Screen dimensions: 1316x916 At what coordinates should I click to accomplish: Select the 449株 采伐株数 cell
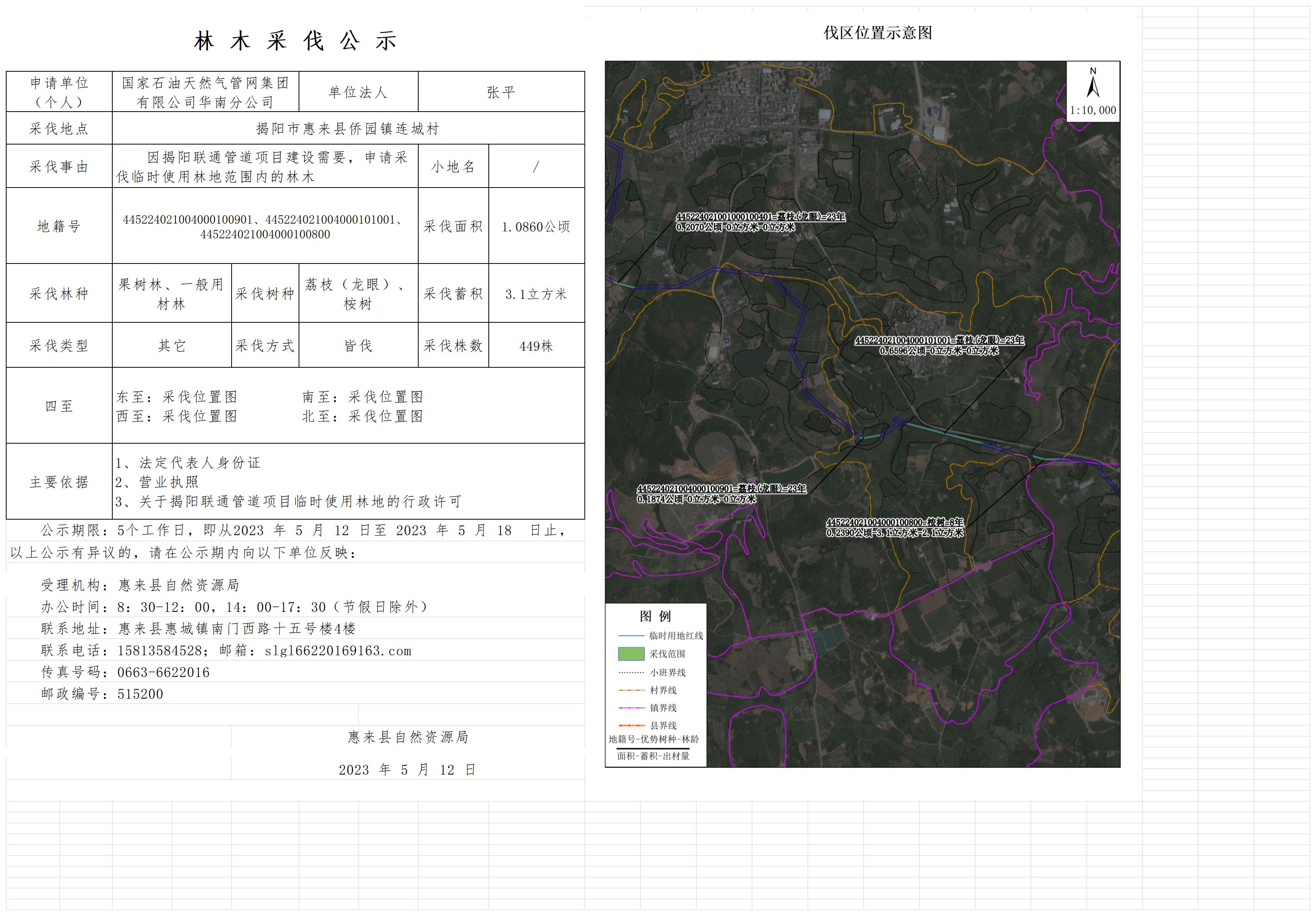[x=536, y=346]
